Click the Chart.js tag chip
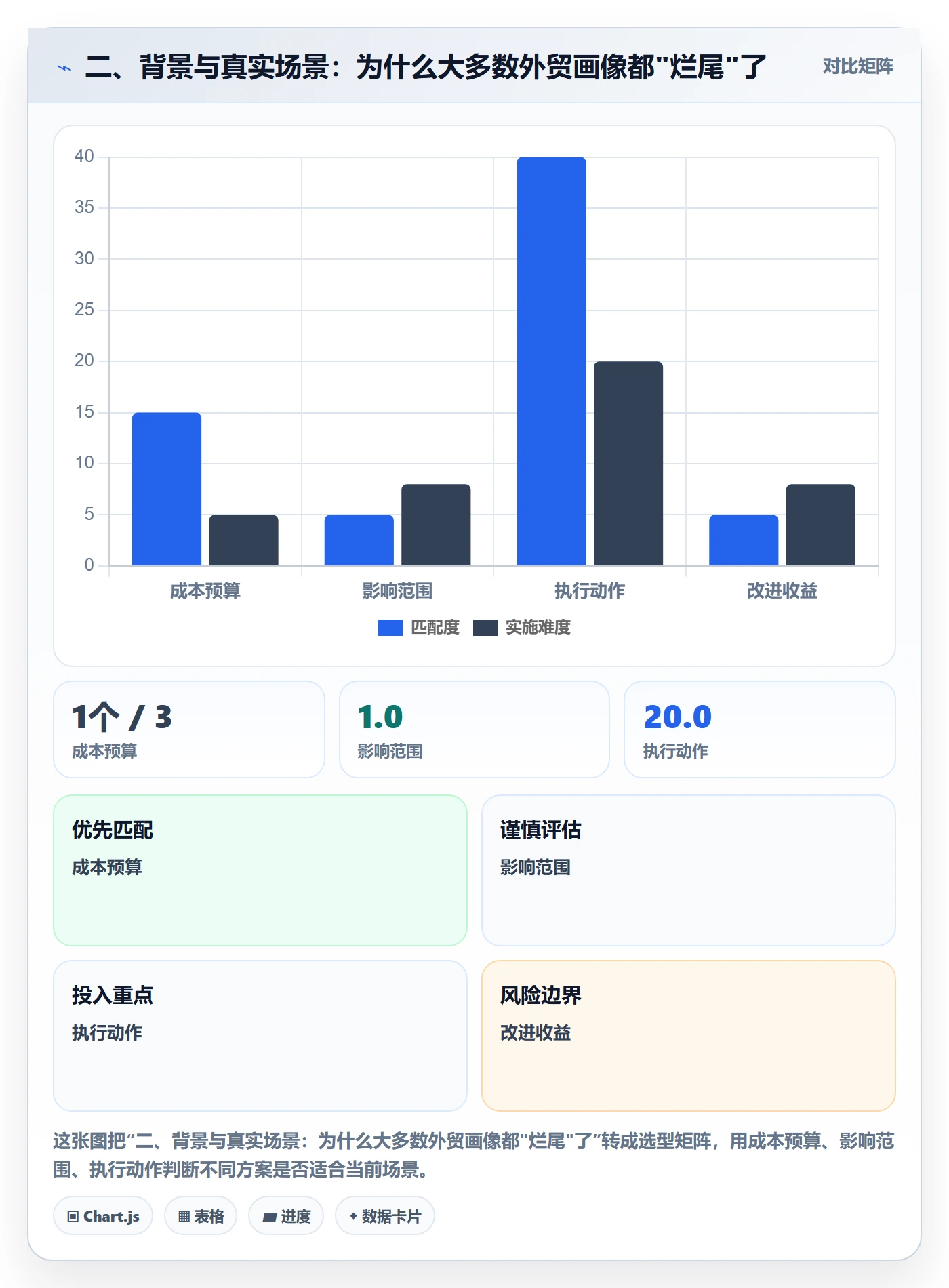 103,1216
